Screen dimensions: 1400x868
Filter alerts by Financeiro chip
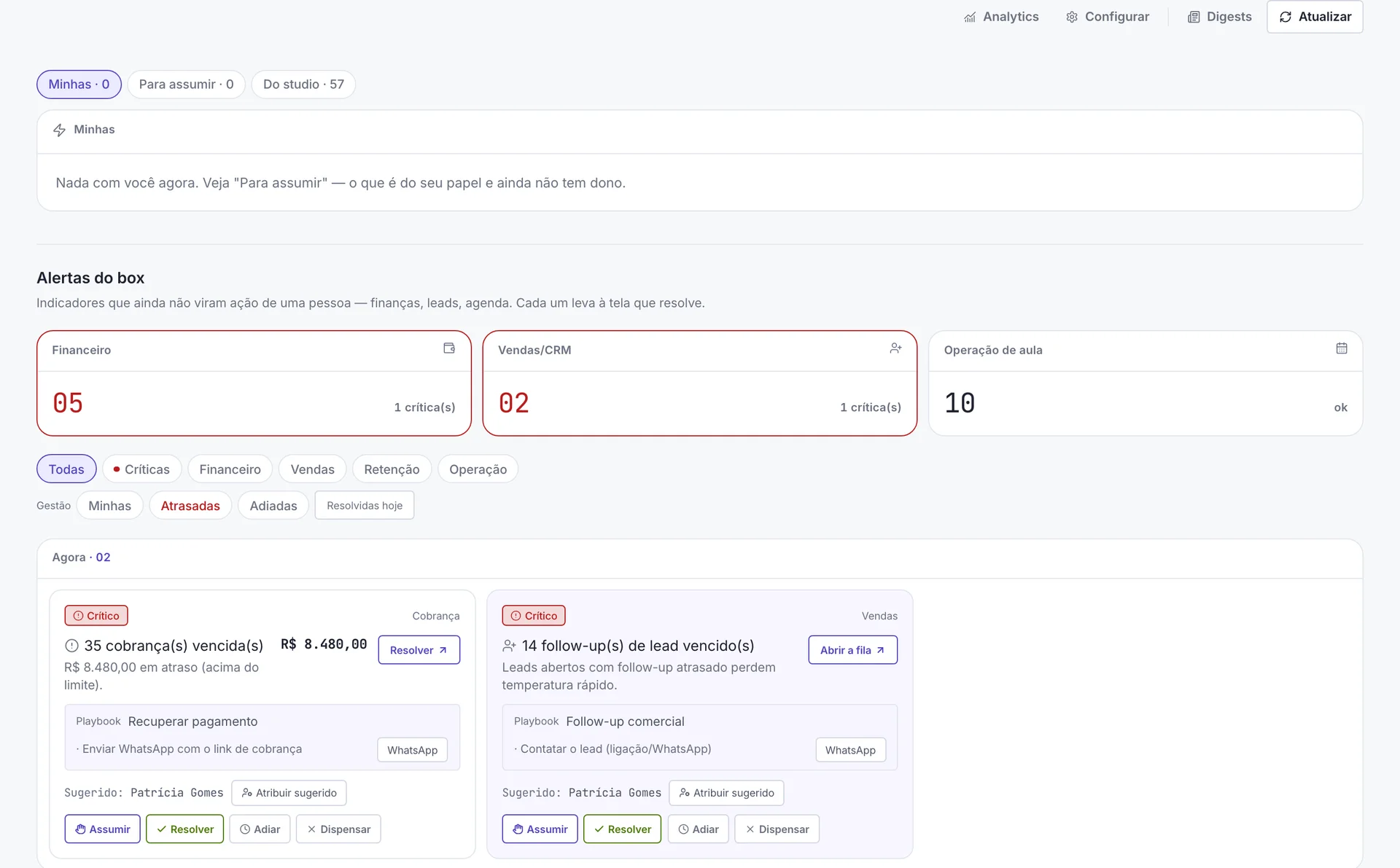pyautogui.click(x=230, y=469)
